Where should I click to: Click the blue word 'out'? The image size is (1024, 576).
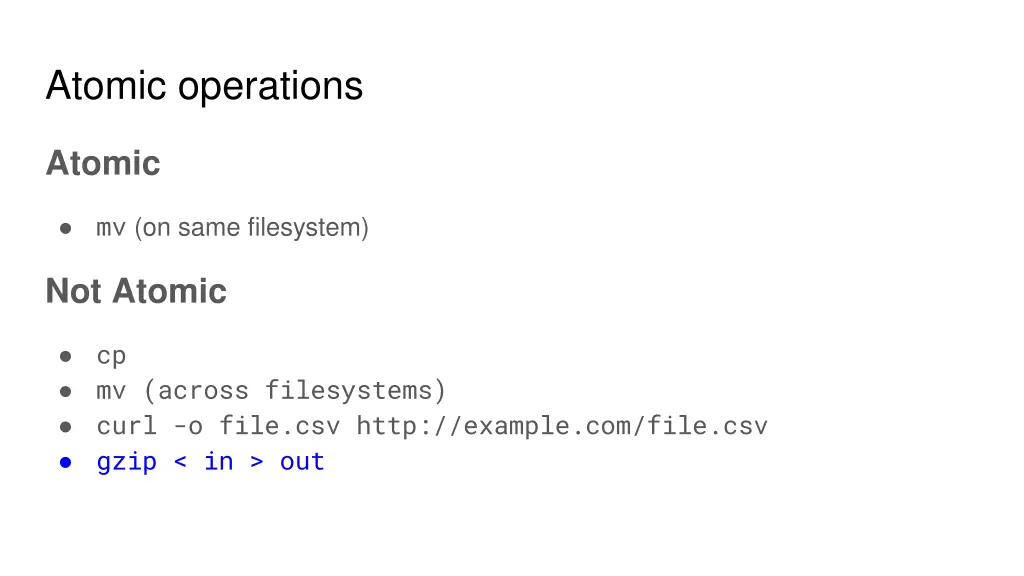pos(302,462)
